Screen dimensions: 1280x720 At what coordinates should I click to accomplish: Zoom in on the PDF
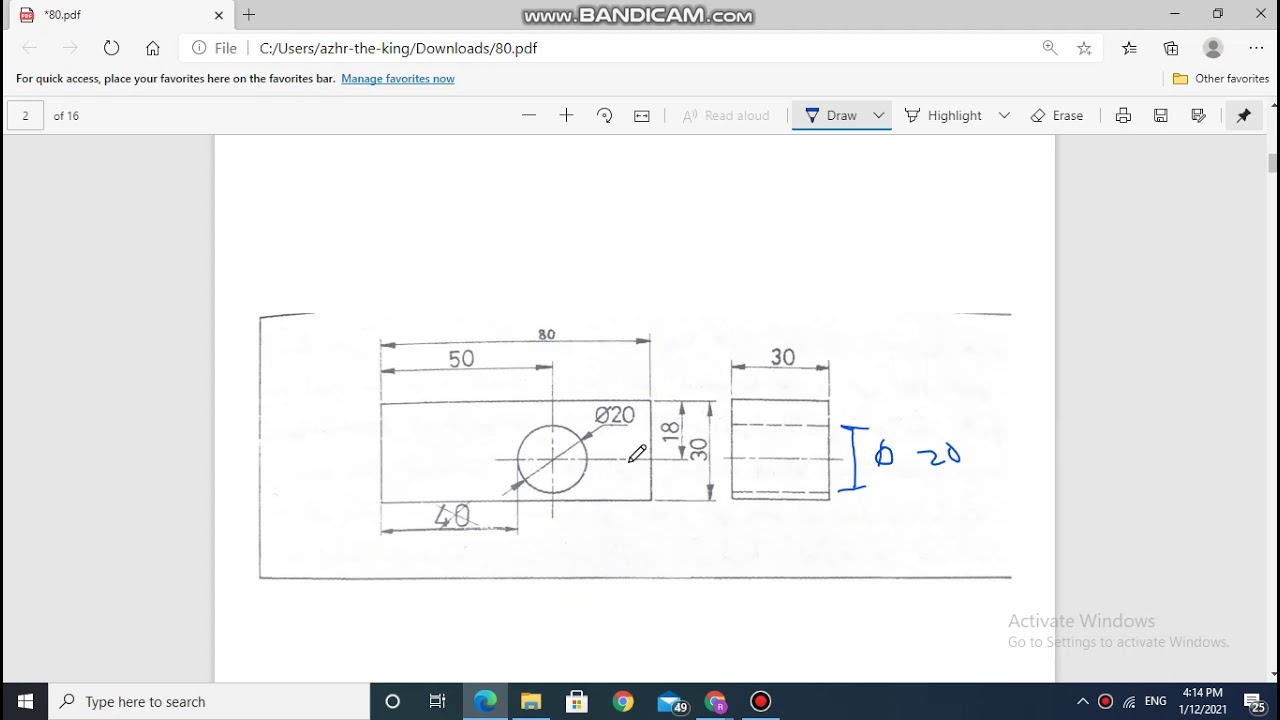pos(566,115)
